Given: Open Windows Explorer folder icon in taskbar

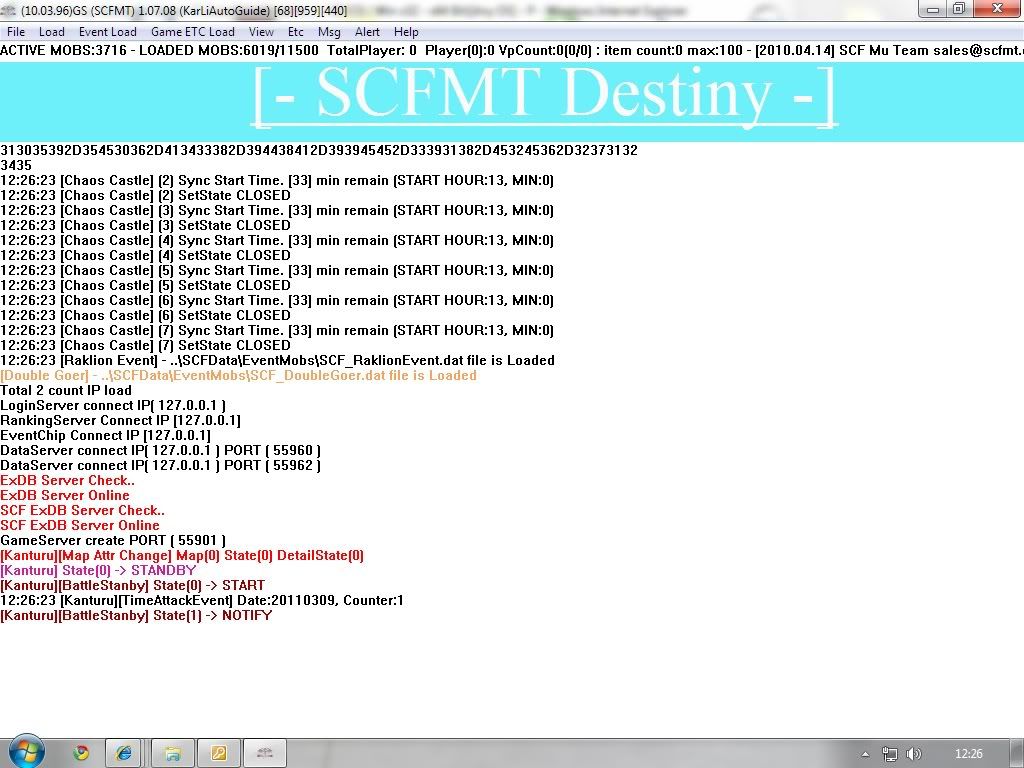Looking at the screenshot, I should click(x=172, y=753).
